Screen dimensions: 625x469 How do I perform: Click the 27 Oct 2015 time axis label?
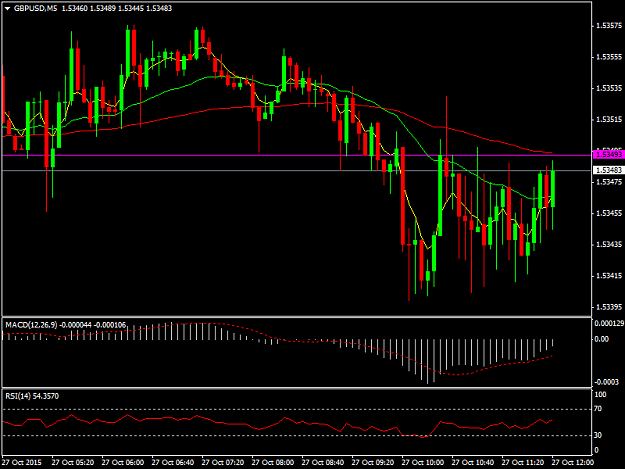(x=22, y=462)
